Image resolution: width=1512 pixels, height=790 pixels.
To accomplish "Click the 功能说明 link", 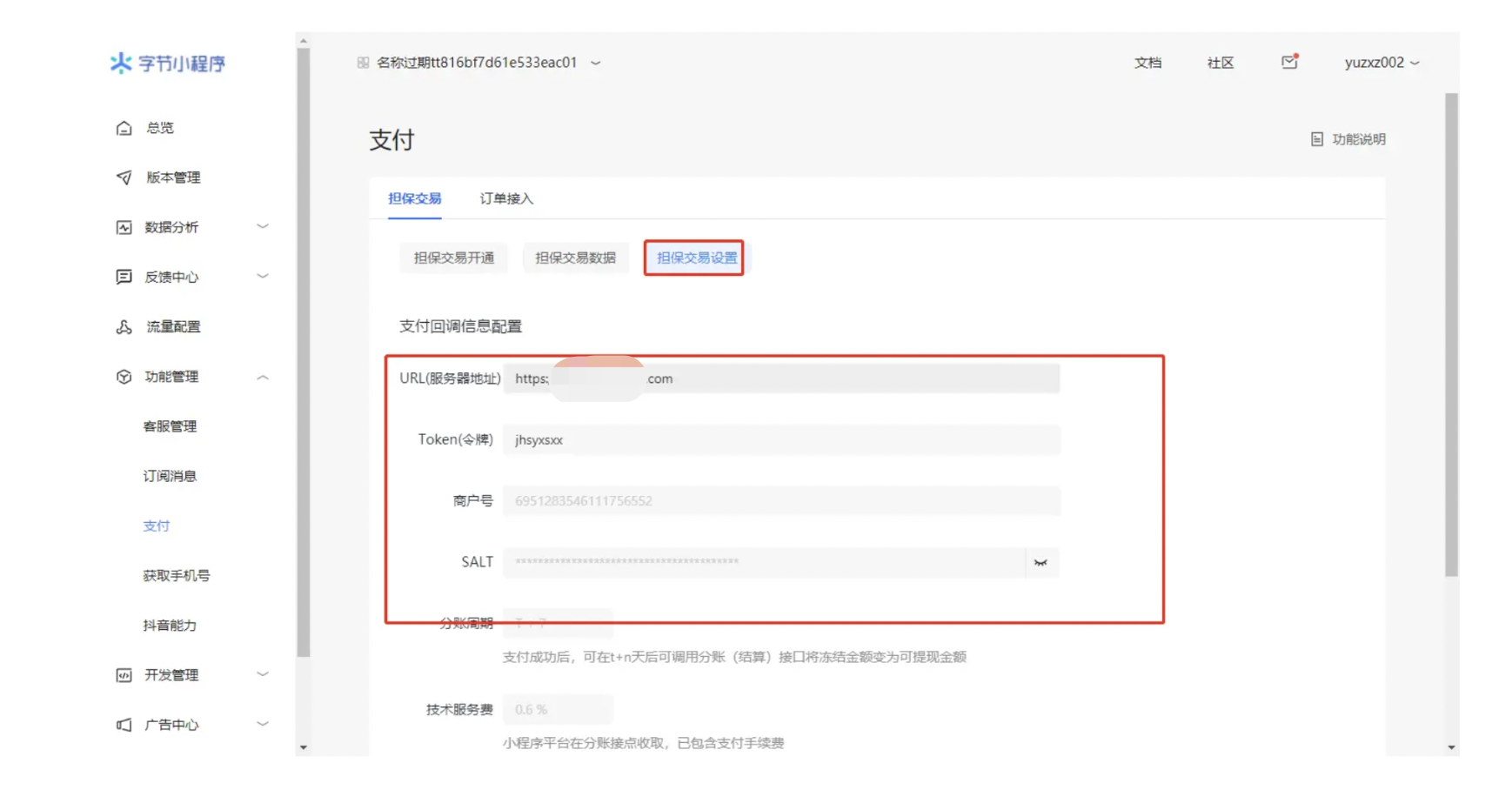I will click(x=1359, y=139).
